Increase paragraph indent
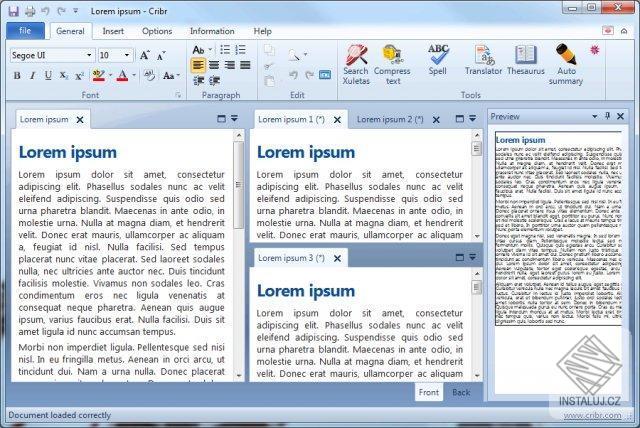The height and width of the screenshot is (428, 640). [214, 81]
